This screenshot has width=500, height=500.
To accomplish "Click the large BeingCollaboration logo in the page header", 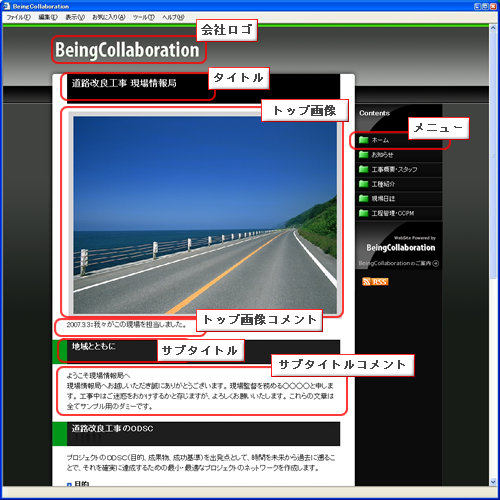I will [x=127, y=50].
